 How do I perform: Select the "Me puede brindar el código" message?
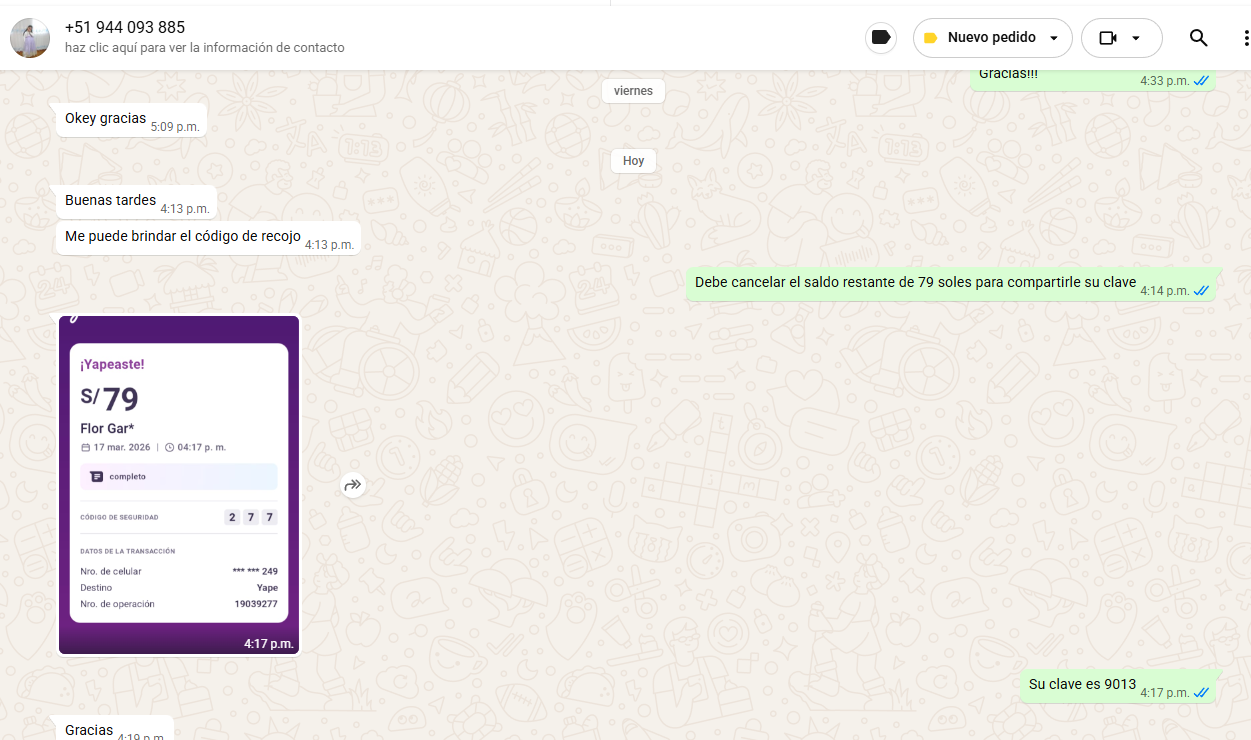(183, 237)
